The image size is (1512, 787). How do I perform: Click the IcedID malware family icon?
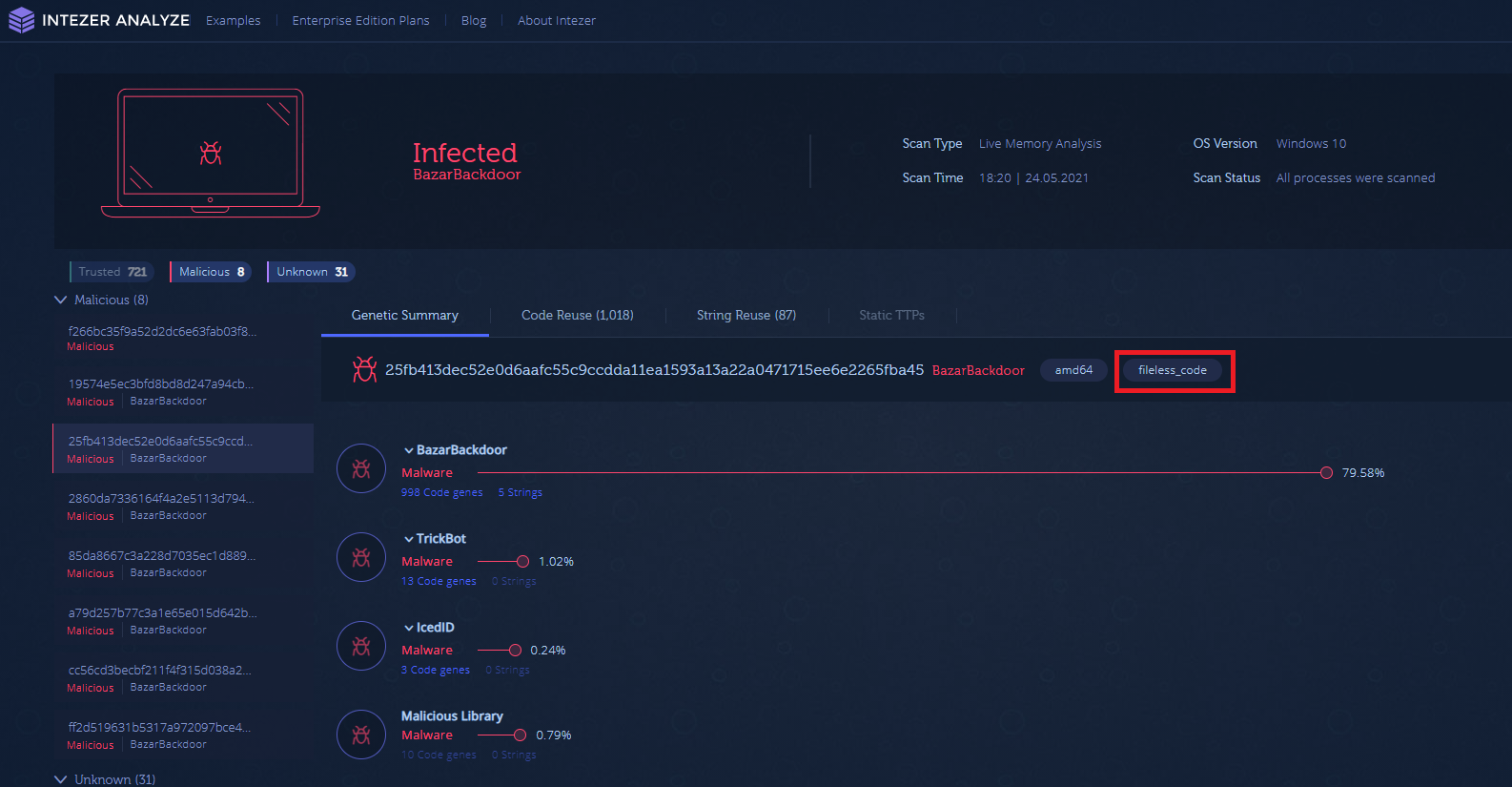coord(361,647)
